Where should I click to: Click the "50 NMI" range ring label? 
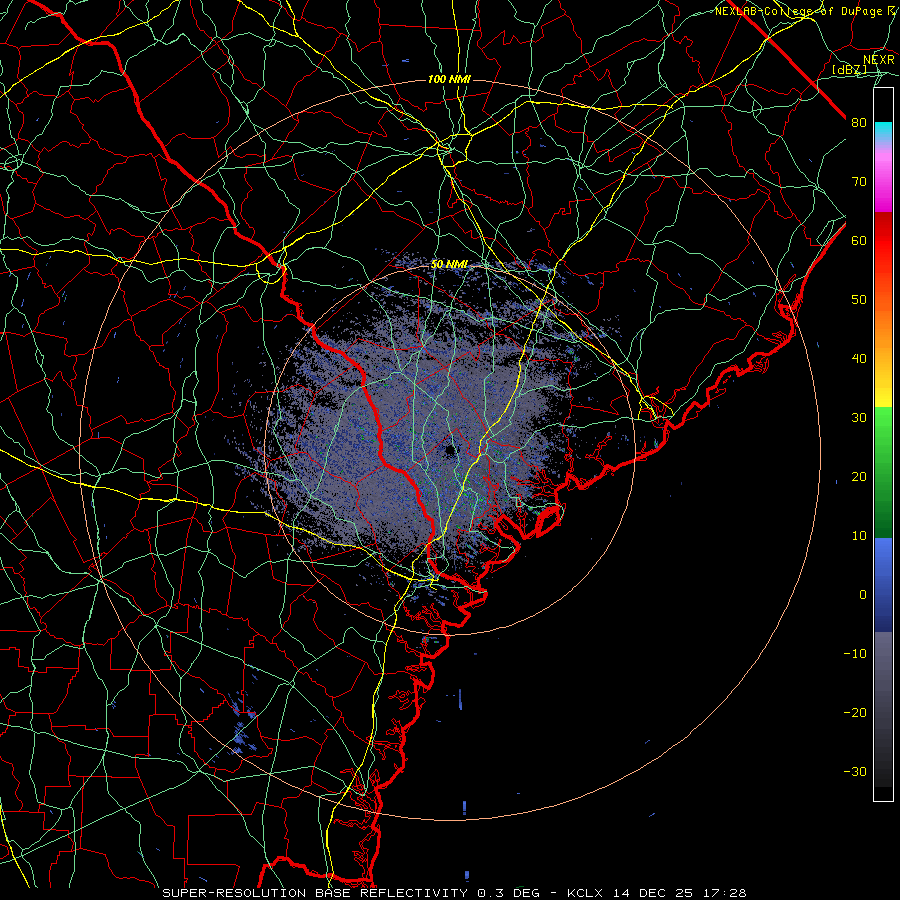[449, 265]
